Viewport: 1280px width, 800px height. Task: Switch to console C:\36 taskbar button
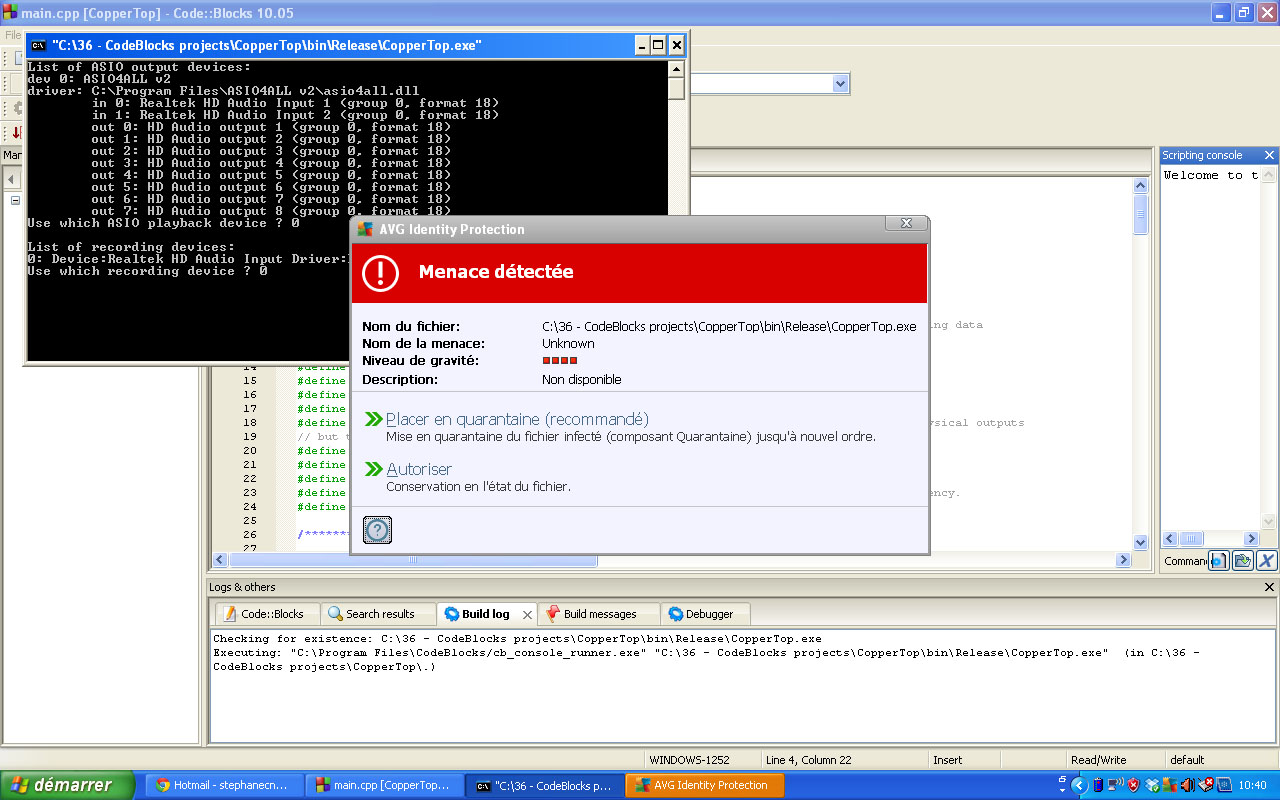545,785
